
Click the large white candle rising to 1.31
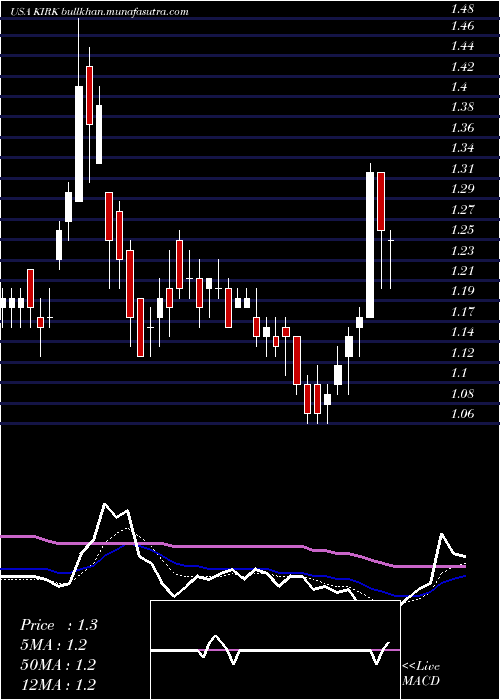pos(370,245)
